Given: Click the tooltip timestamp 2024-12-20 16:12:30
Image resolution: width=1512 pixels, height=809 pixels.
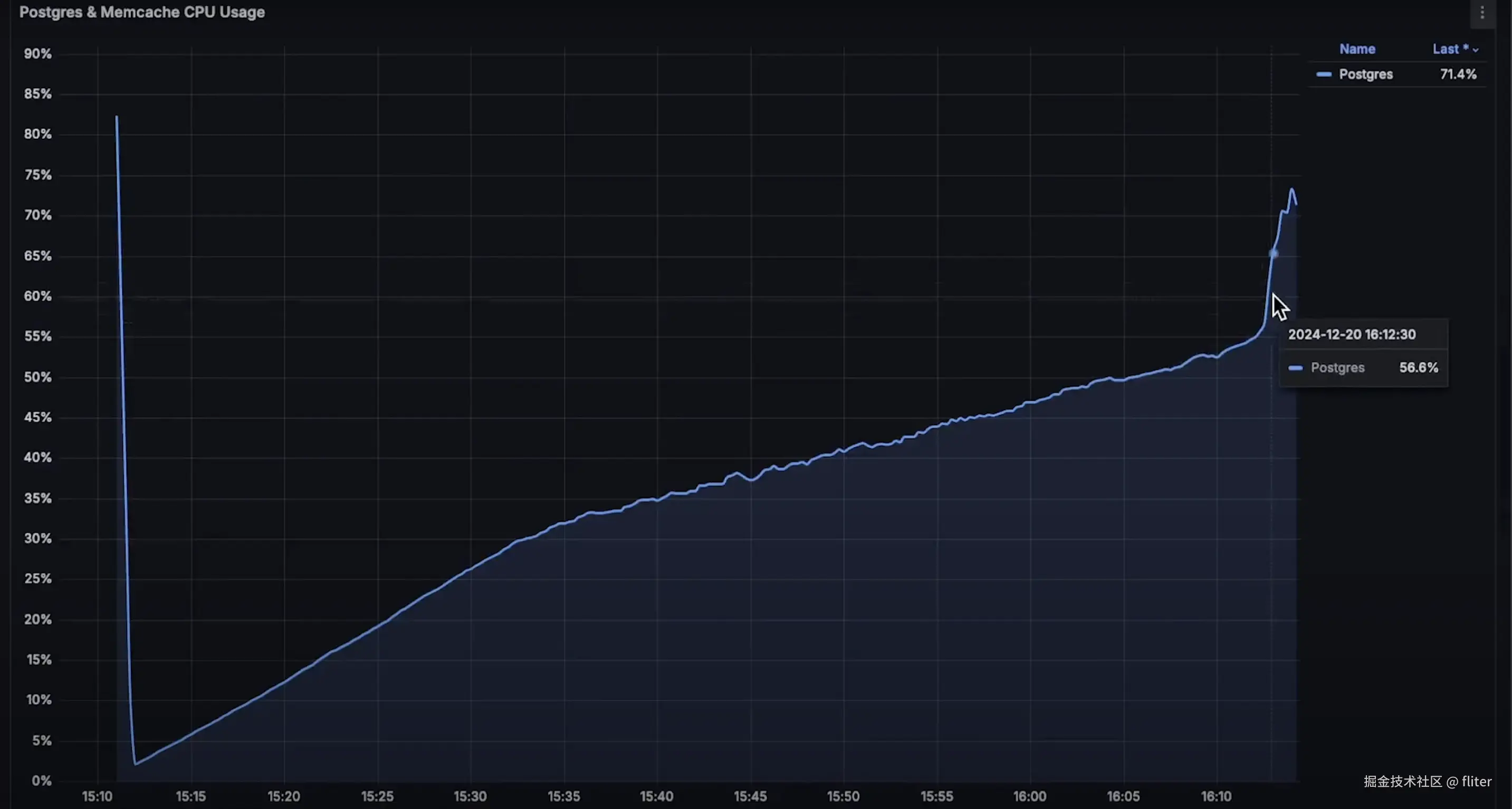Looking at the screenshot, I should [x=1351, y=334].
